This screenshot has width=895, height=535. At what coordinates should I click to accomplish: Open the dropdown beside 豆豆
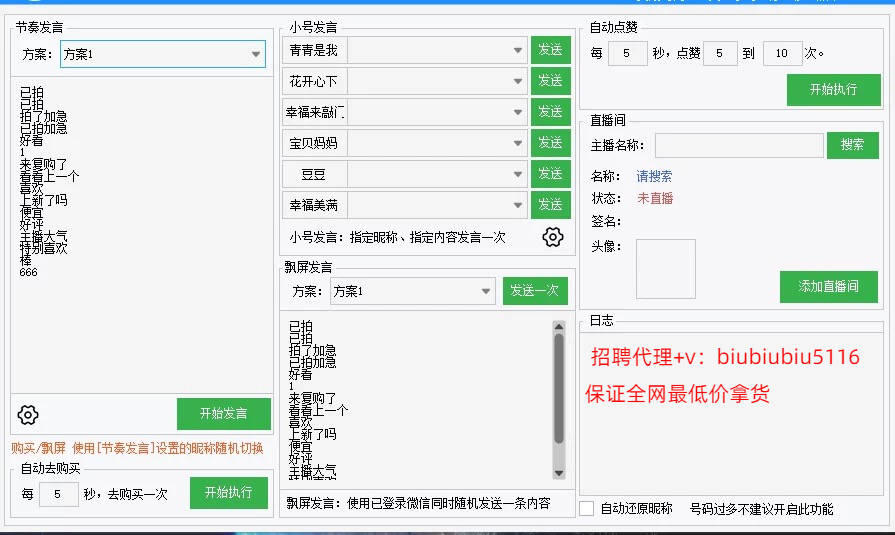click(x=517, y=174)
